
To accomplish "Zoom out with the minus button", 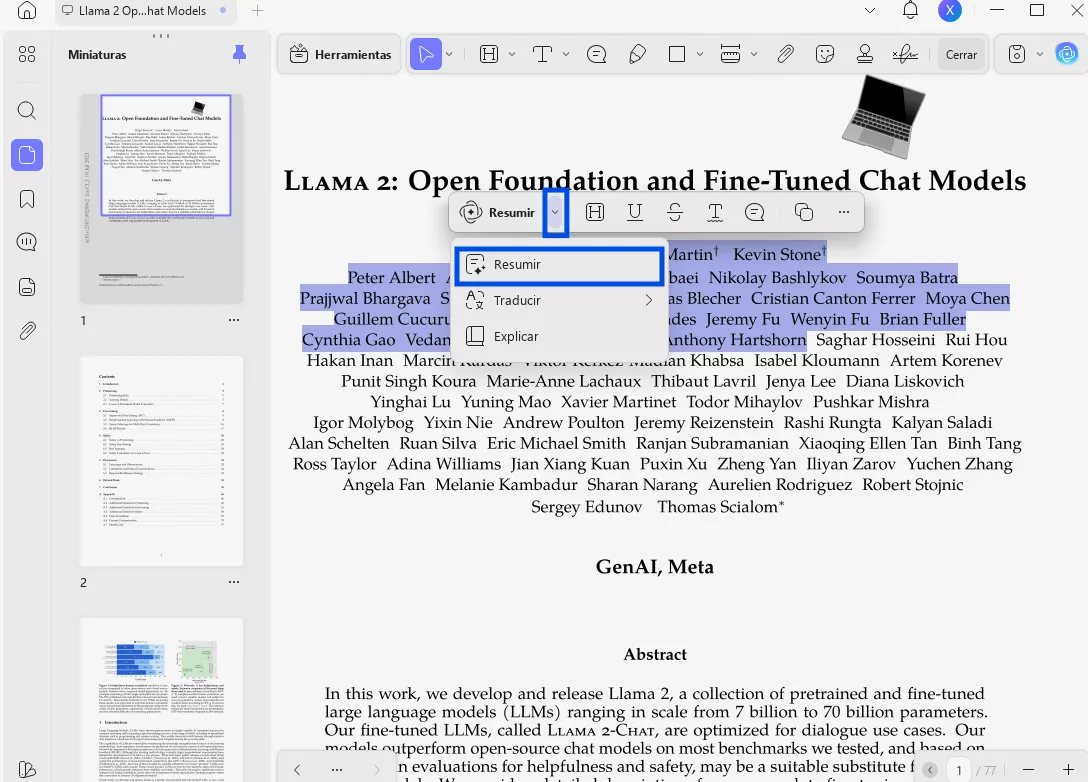I will pyautogui.click(x=1028, y=770).
